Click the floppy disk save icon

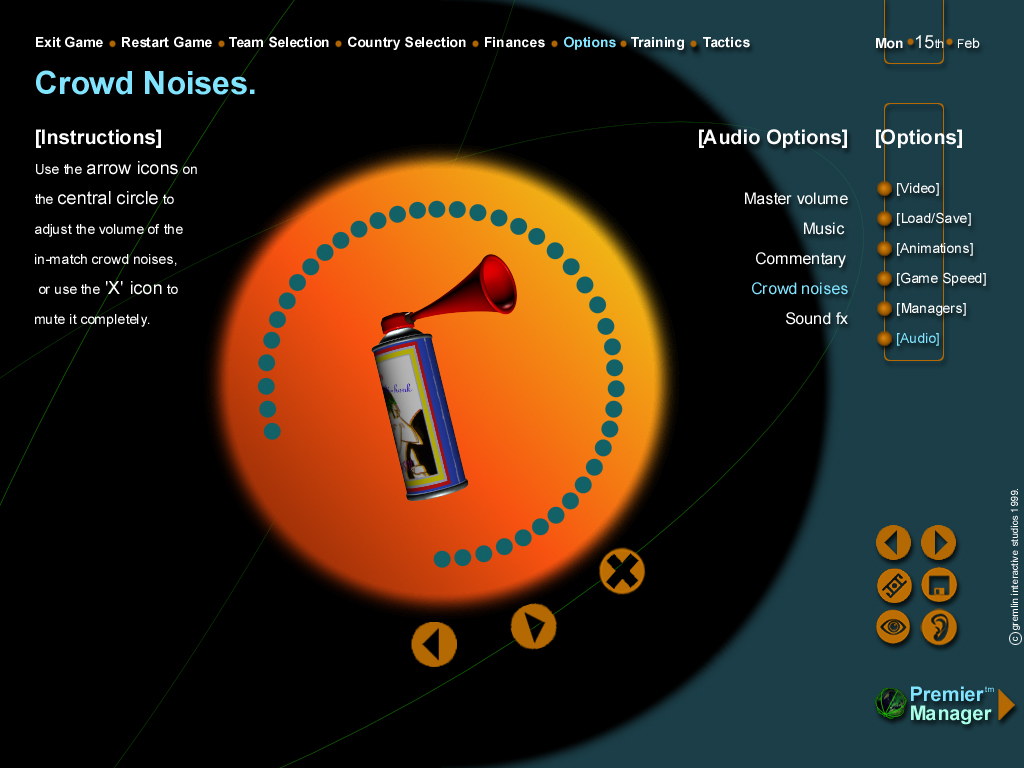point(938,586)
